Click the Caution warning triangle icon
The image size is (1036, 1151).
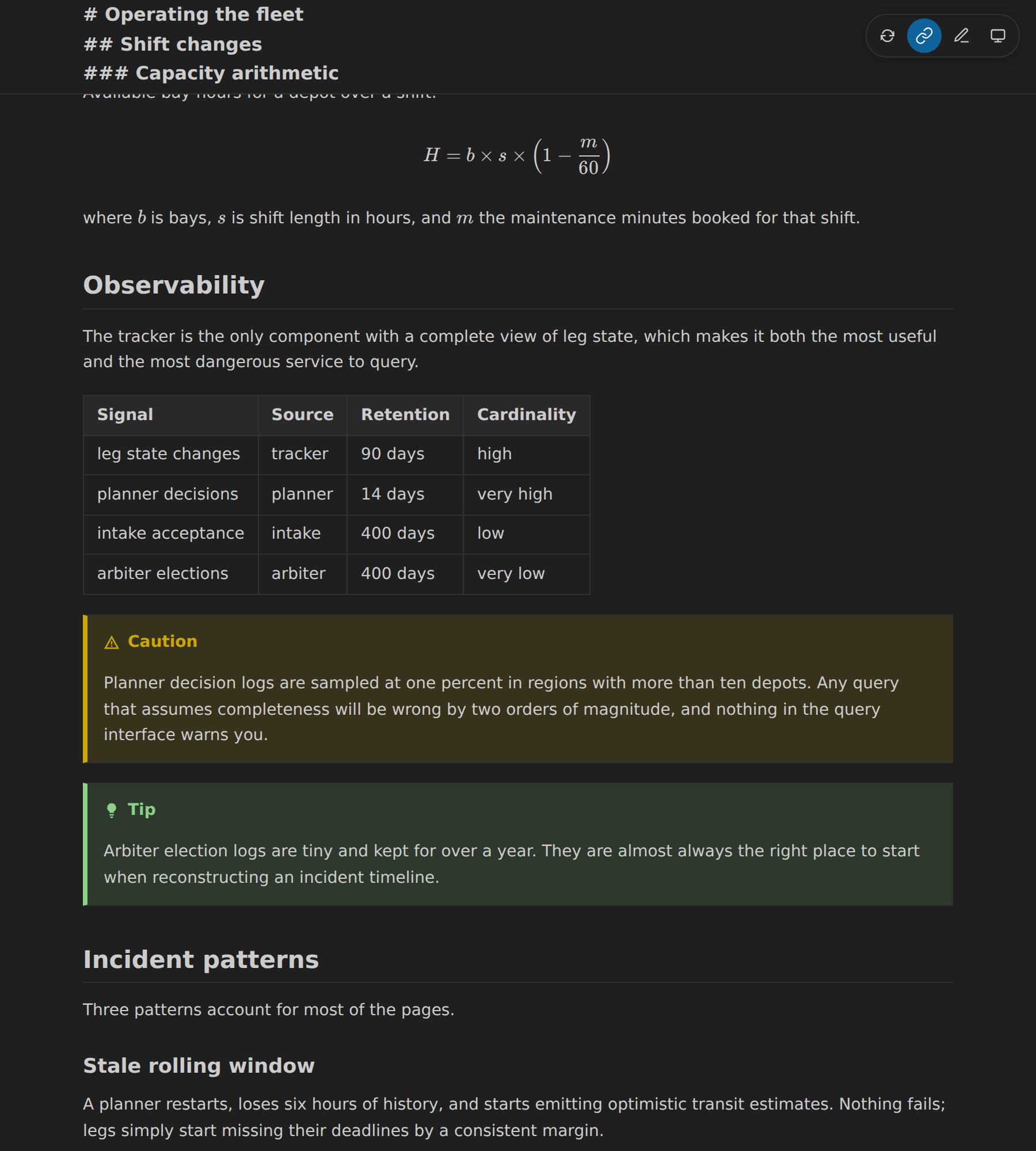tap(112, 642)
